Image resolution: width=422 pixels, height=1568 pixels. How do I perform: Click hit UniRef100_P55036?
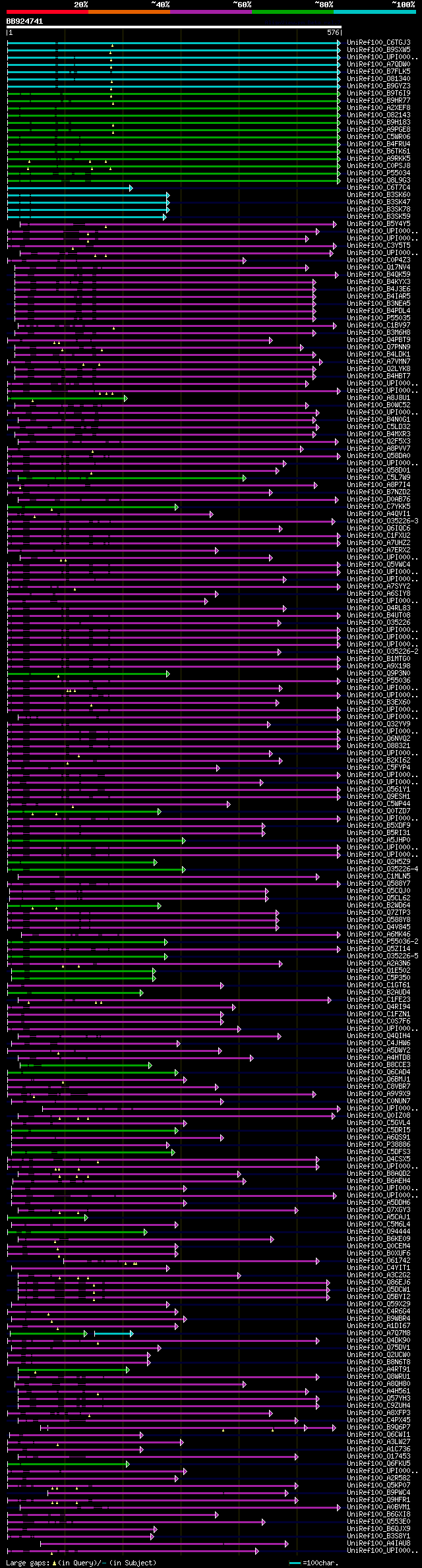point(378,681)
